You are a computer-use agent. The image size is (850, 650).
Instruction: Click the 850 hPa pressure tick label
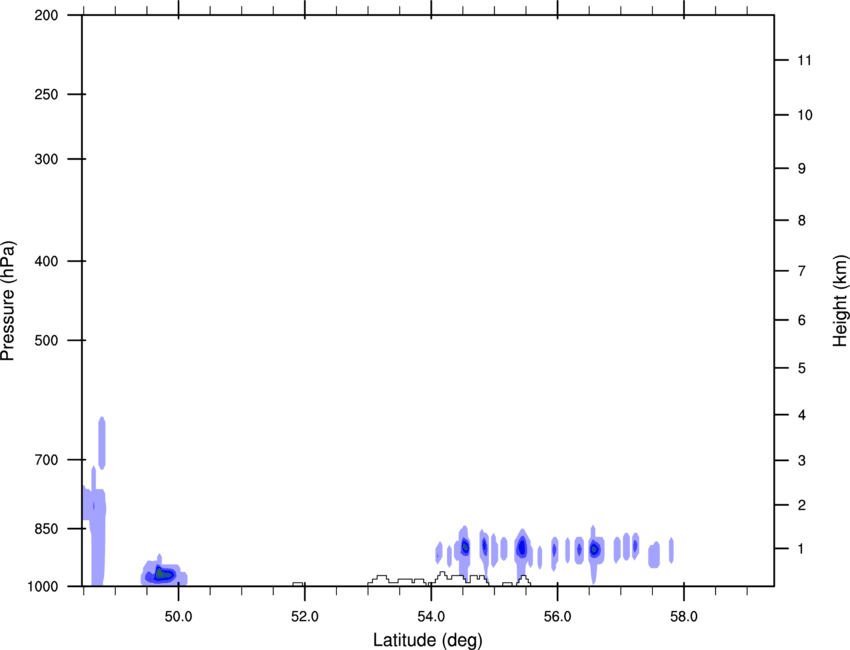(46, 529)
